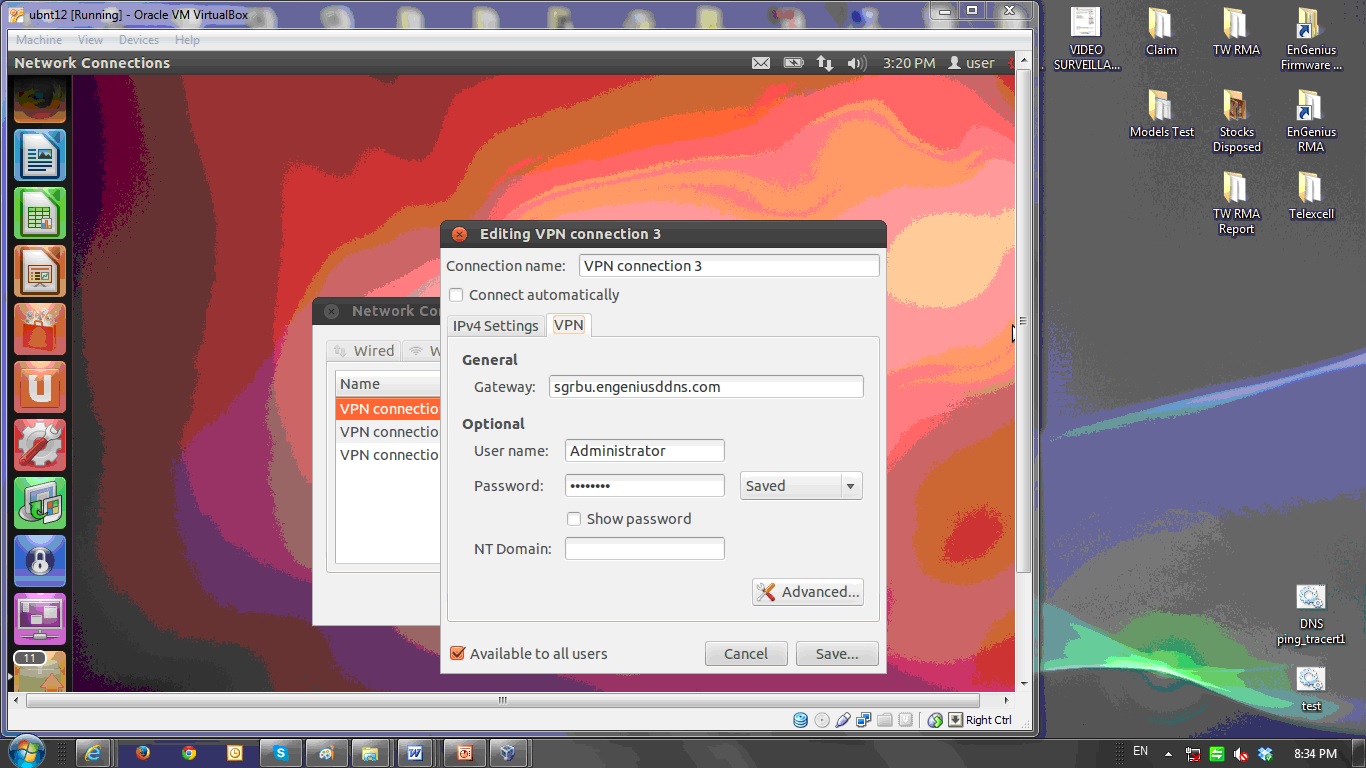This screenshot has height=768, width=1366.
Task: Open the network indicator arrows icon
Action: tap(824, 63)
